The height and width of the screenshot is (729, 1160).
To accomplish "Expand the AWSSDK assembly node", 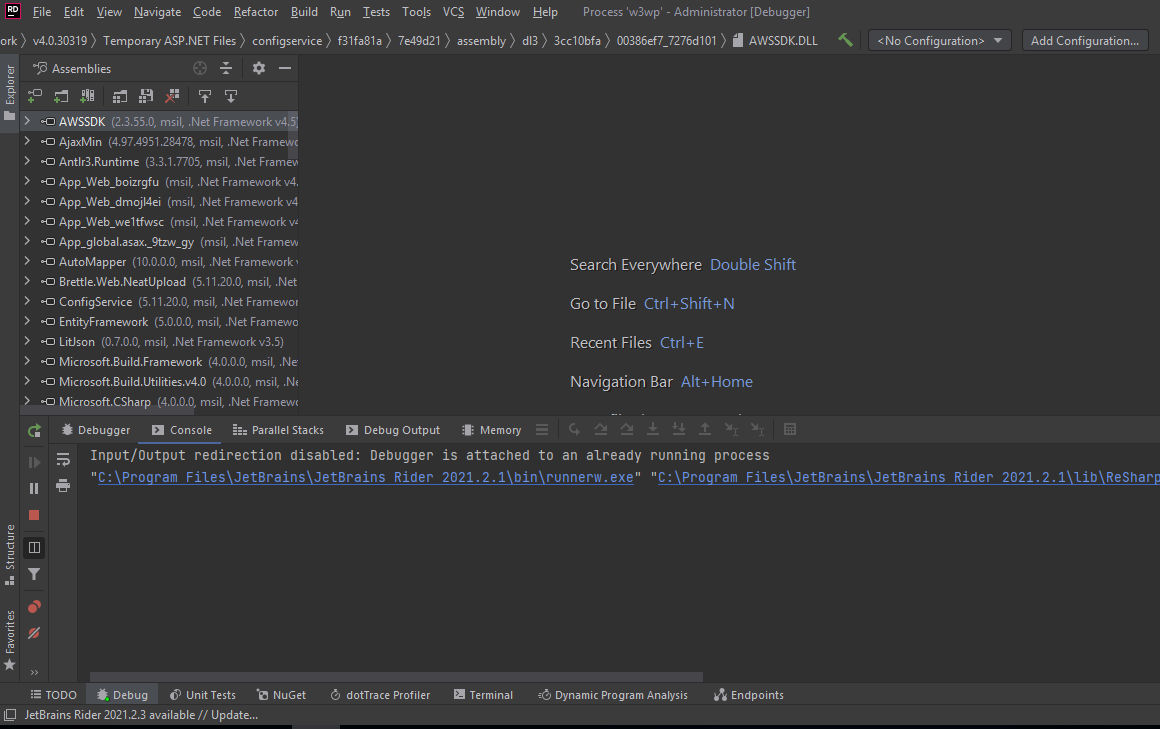I will point(27,121).
